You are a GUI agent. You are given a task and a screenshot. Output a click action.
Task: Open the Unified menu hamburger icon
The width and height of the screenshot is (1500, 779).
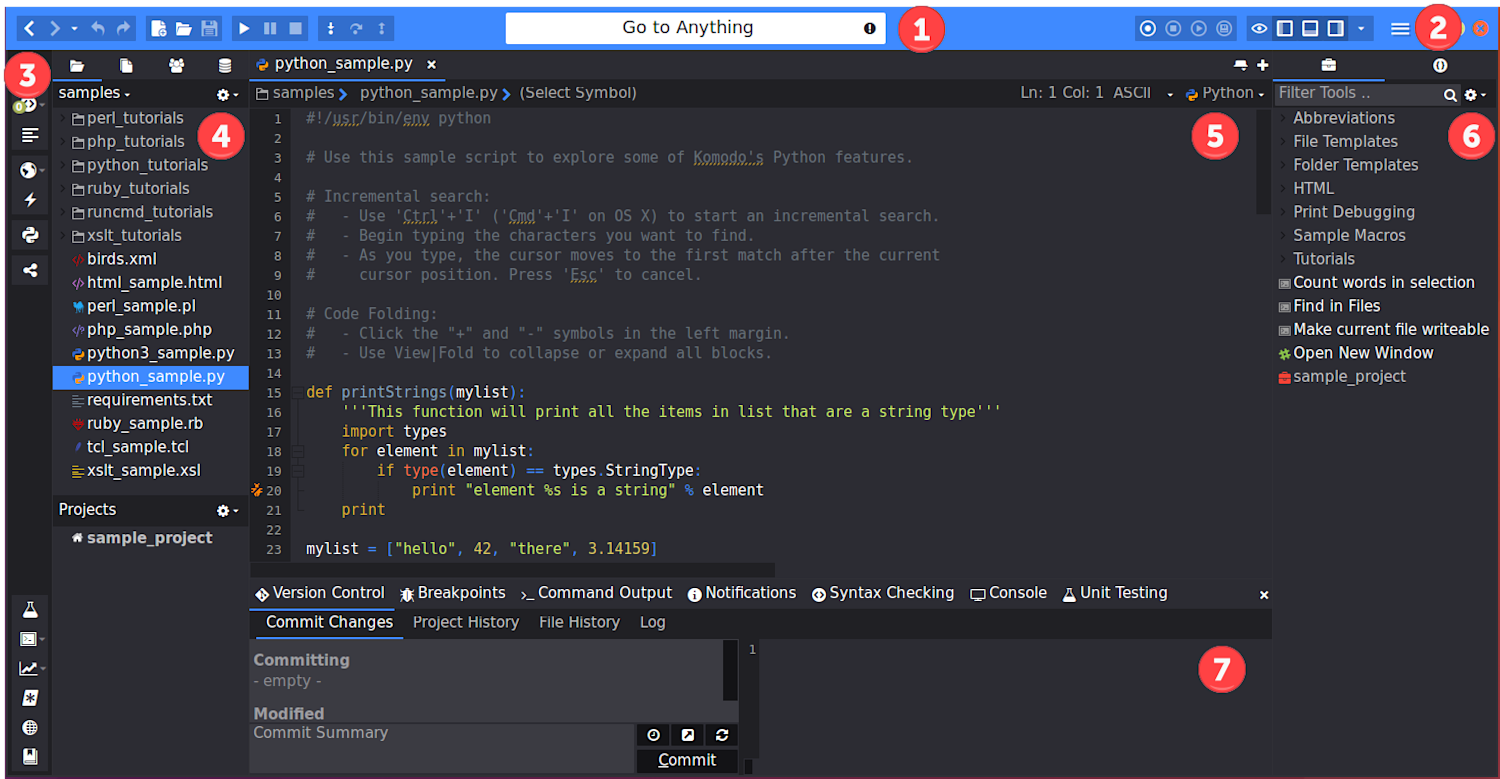1400,28
